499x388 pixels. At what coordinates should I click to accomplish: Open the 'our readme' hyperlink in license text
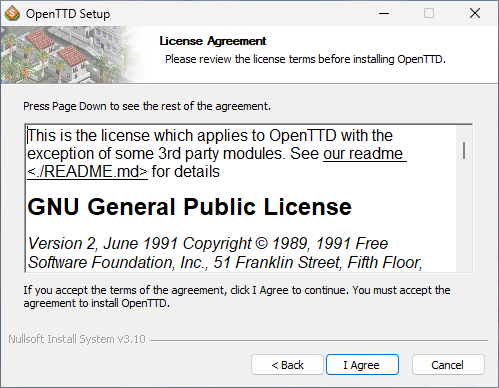tap(363, 154)
